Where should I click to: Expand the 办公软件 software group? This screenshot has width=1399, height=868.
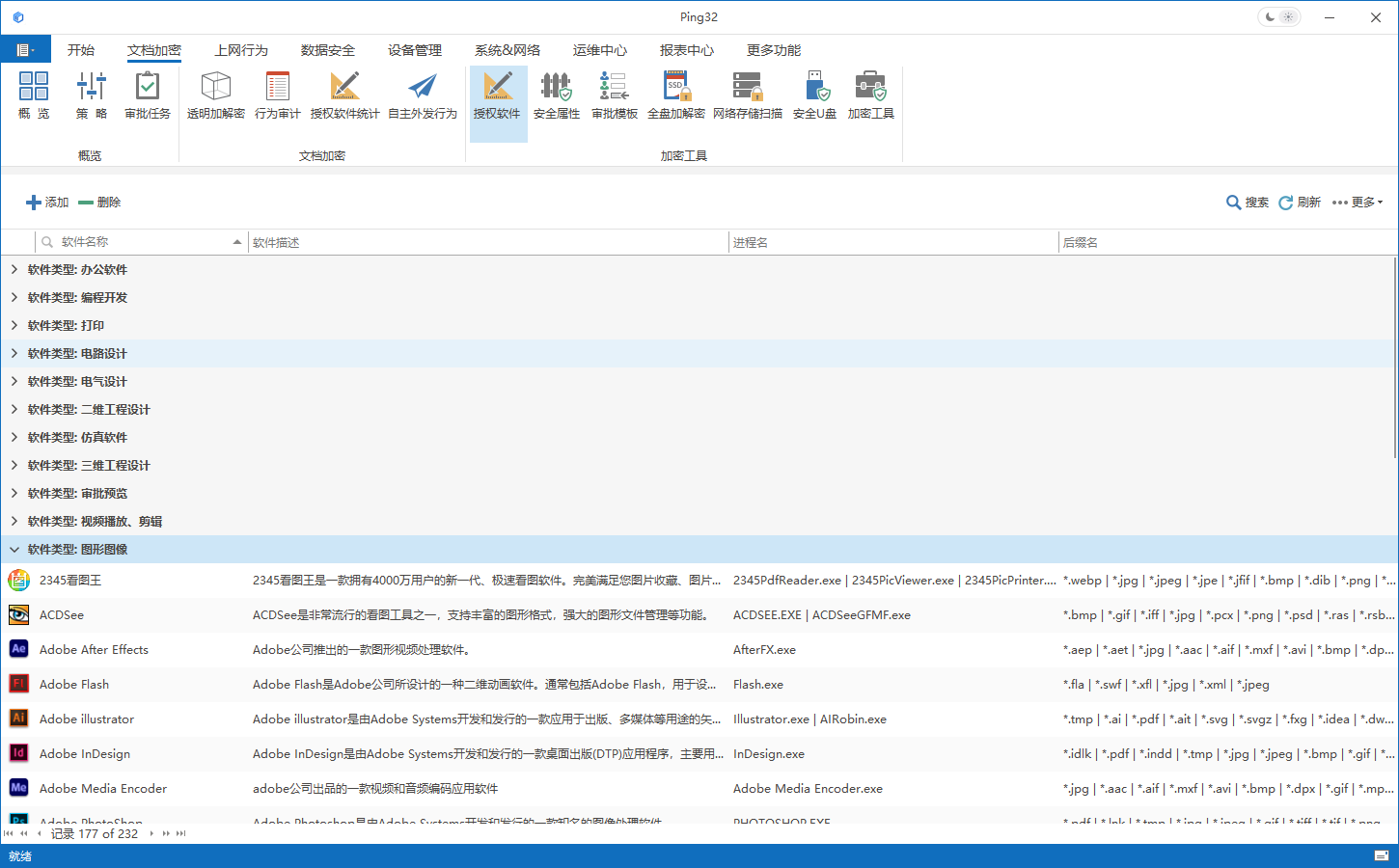pyautogui.click(x=14, y=269)
